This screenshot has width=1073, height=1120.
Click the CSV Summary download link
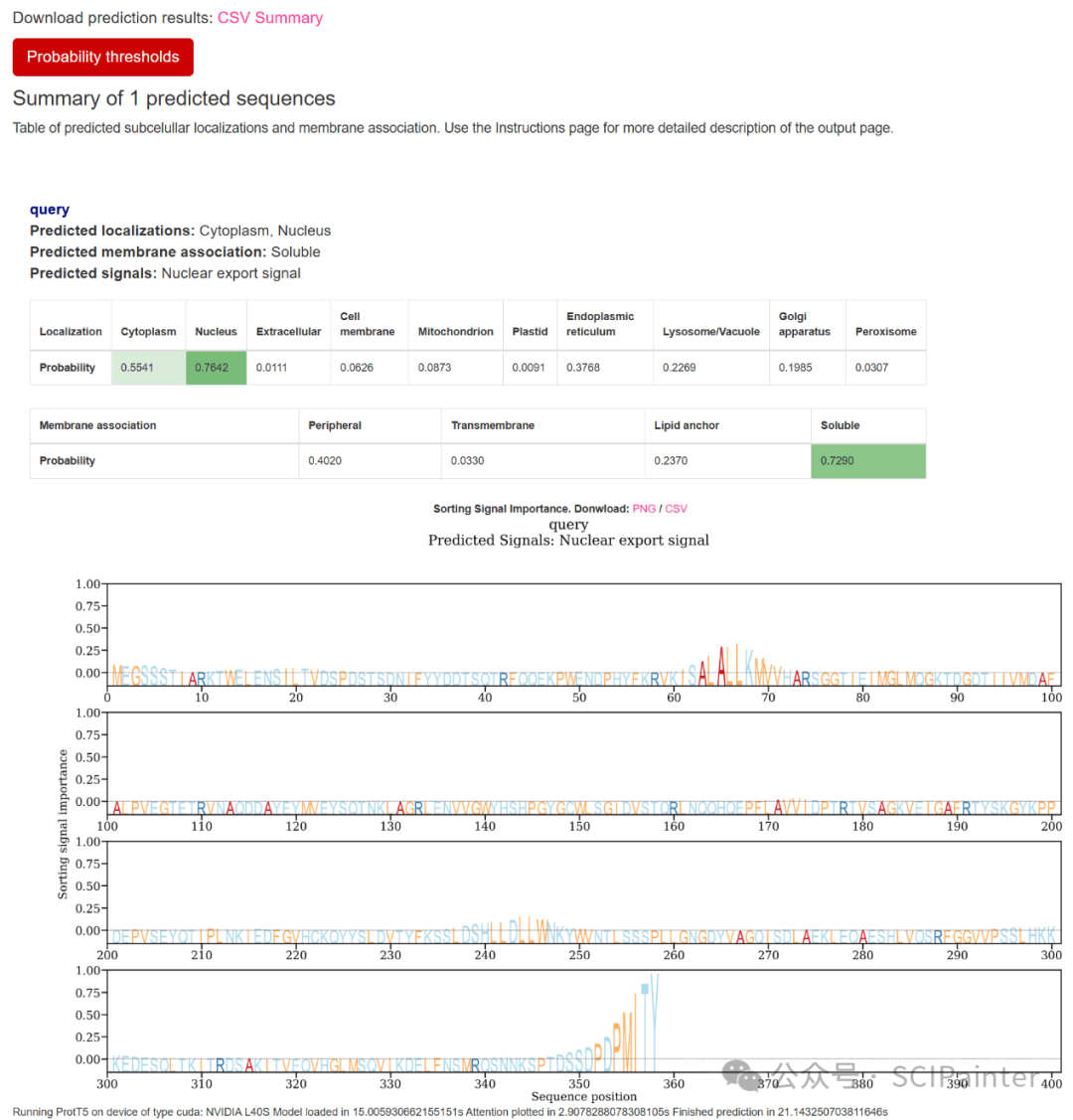click(x=269, y=18)
